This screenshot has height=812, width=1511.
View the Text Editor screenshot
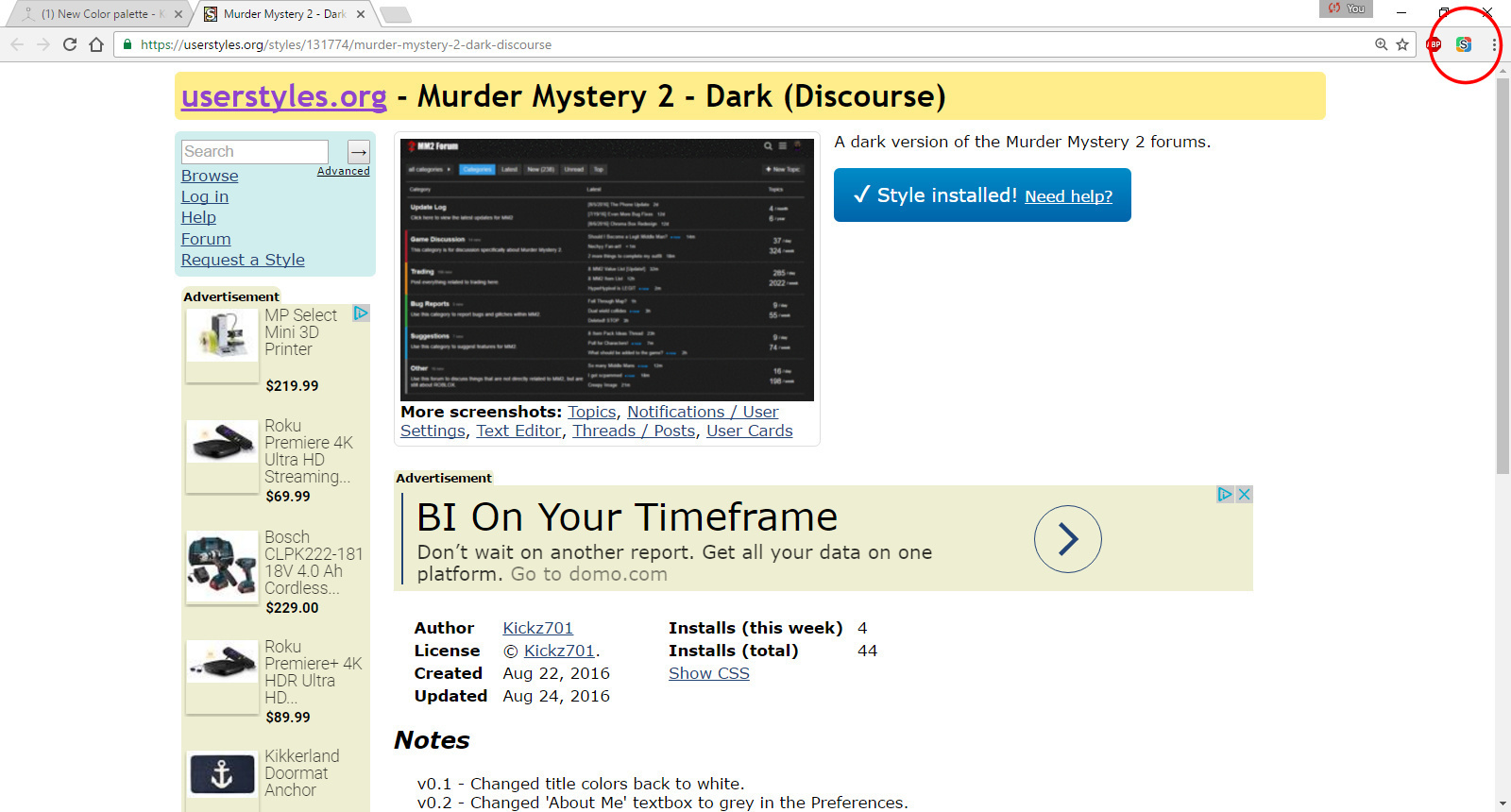coord(518,431)
